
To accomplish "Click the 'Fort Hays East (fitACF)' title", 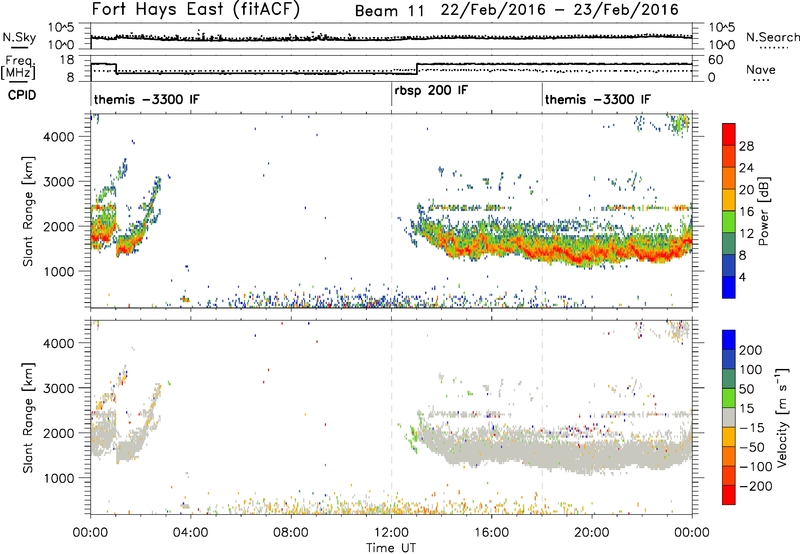I will click(x=196, y=10).
